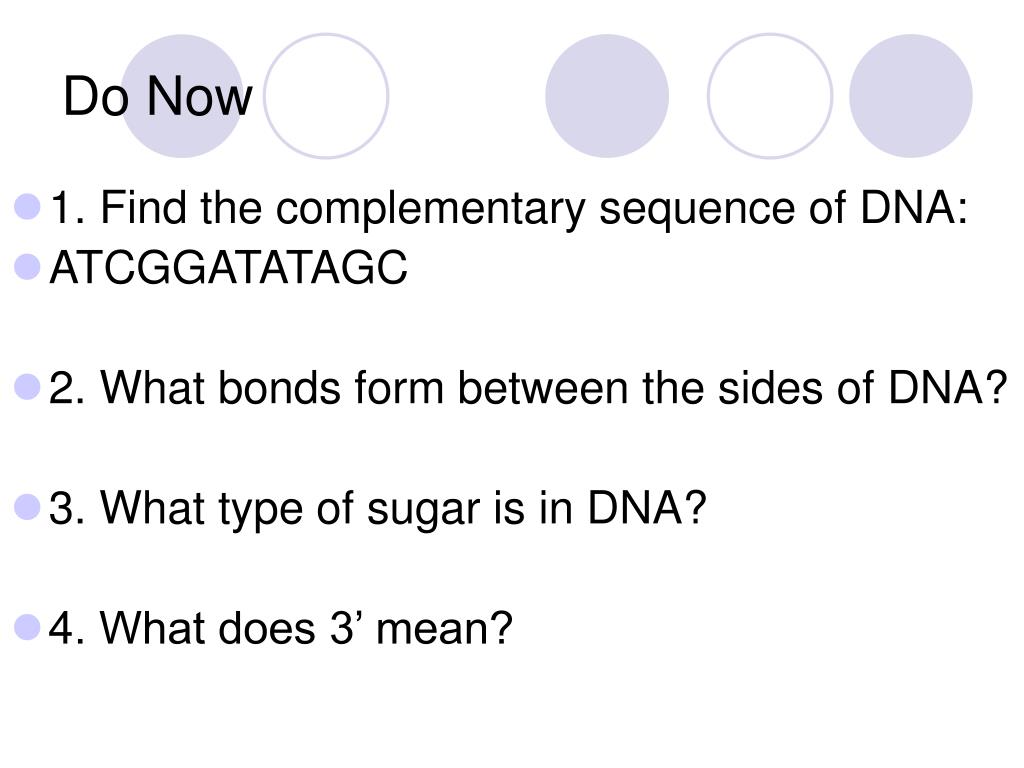Click the bullet before question 3
The image size is (1024, 768).
27,507
